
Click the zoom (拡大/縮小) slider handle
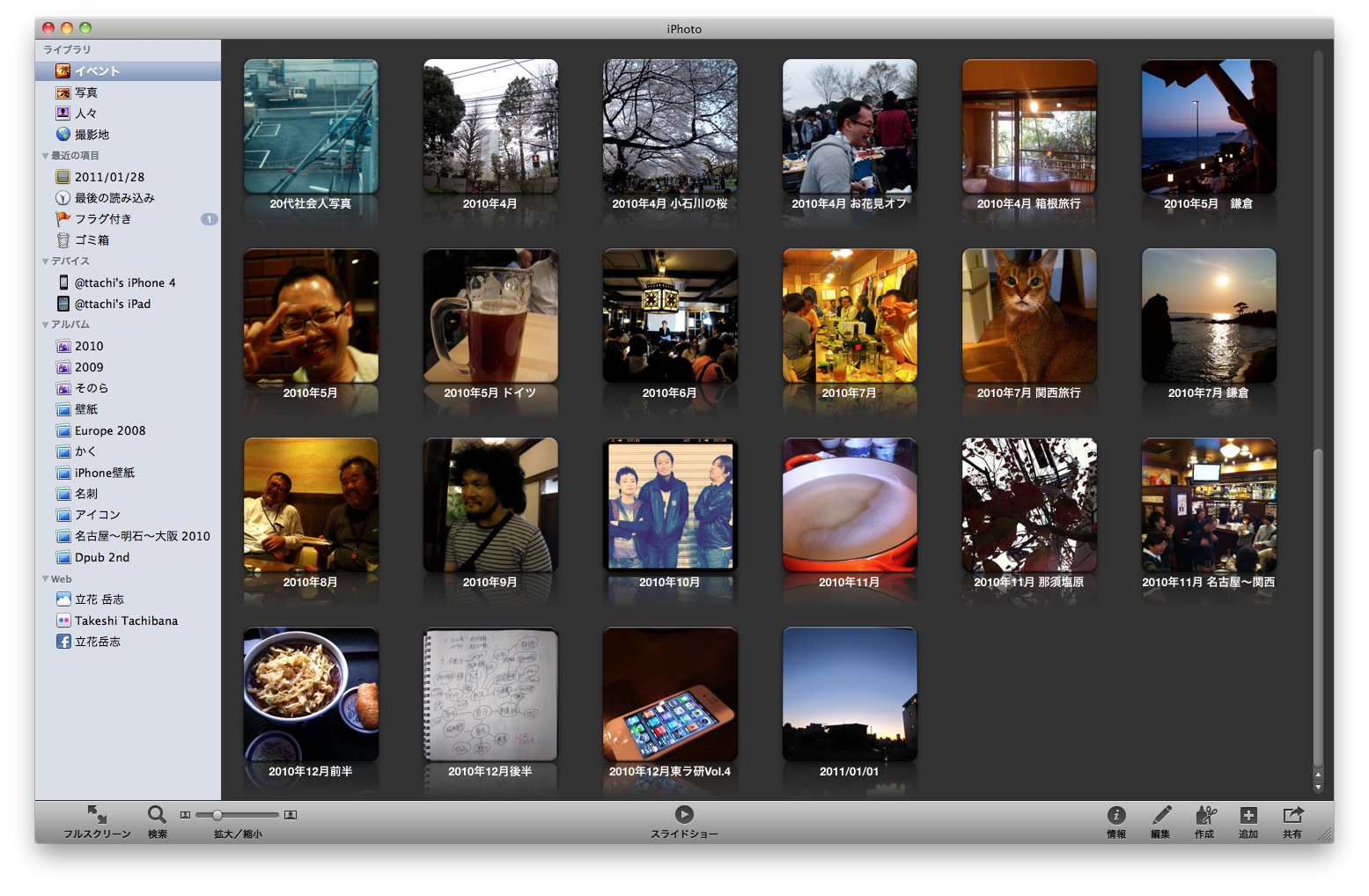217,815
